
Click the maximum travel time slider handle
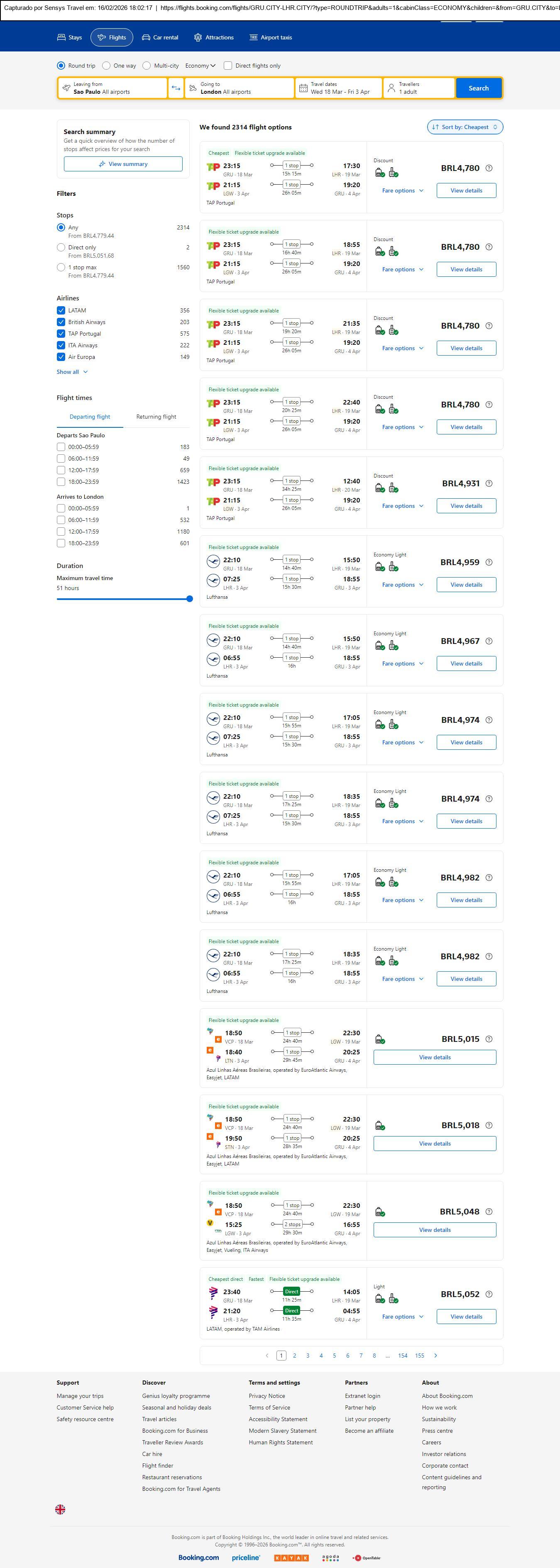(x=189, y=599)
